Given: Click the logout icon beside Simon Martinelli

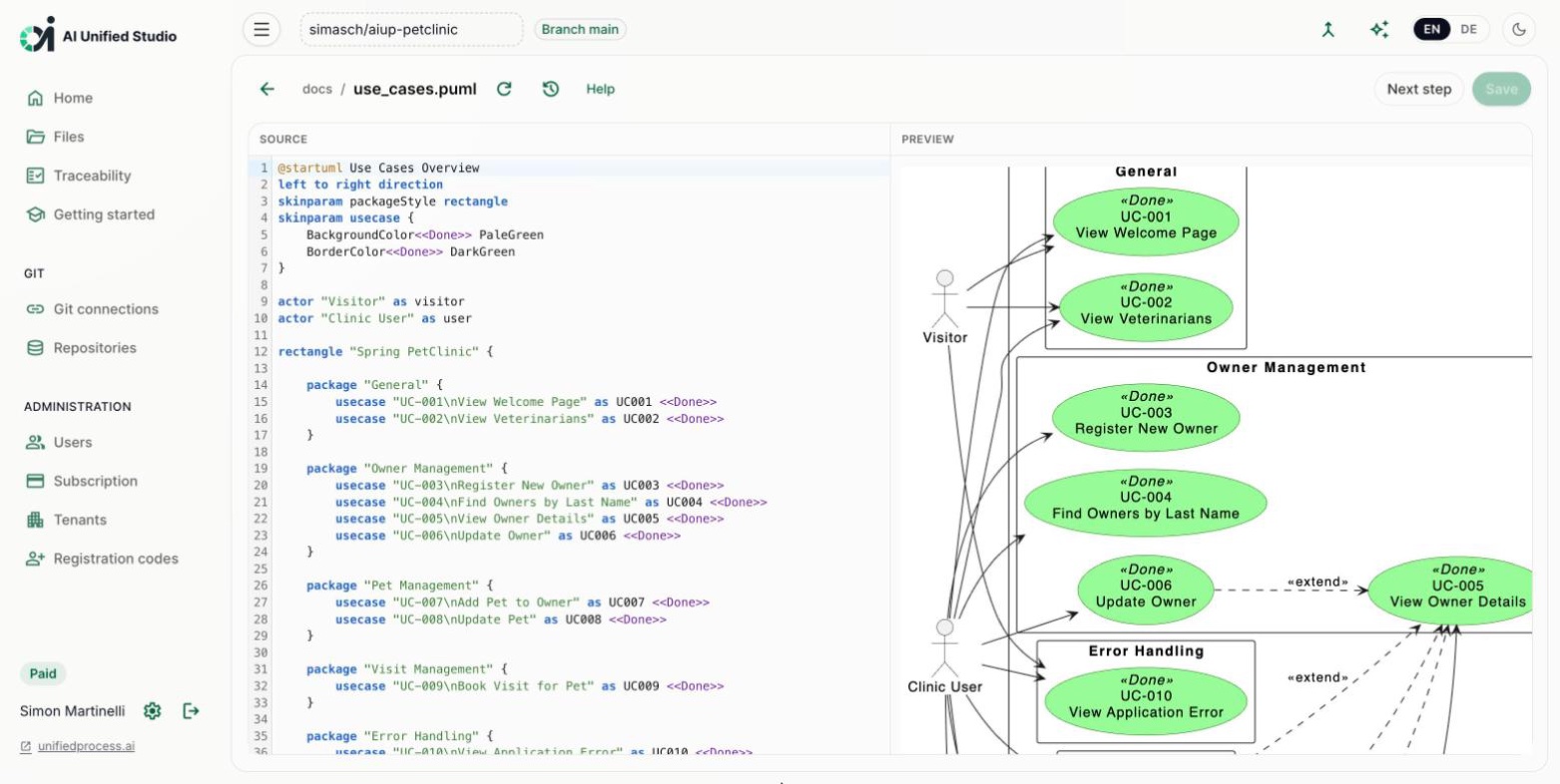Looking at the screenshot, I should (x=191, y=711).
